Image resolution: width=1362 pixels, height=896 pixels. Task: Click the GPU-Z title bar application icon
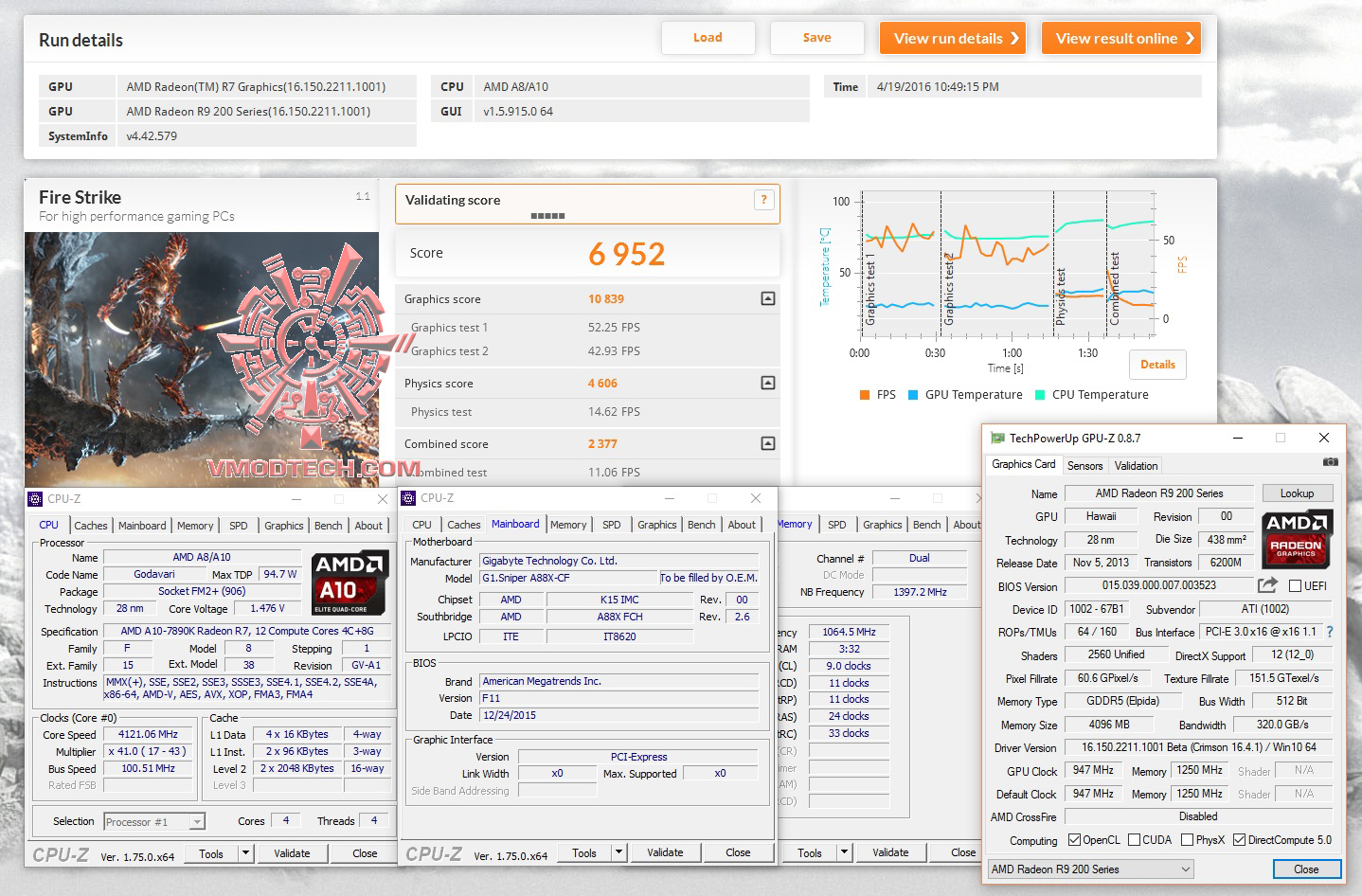(x=997, y=438)
